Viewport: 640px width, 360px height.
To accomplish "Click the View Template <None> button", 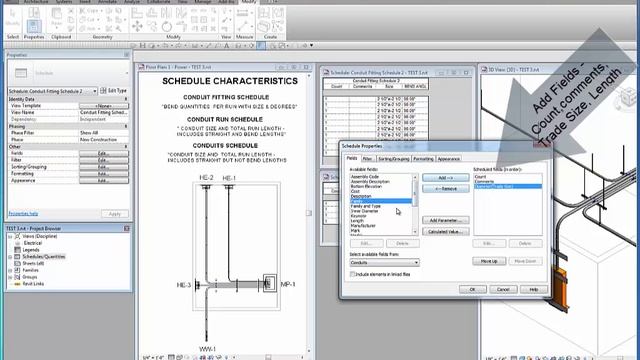I will (x=104, y=106).
